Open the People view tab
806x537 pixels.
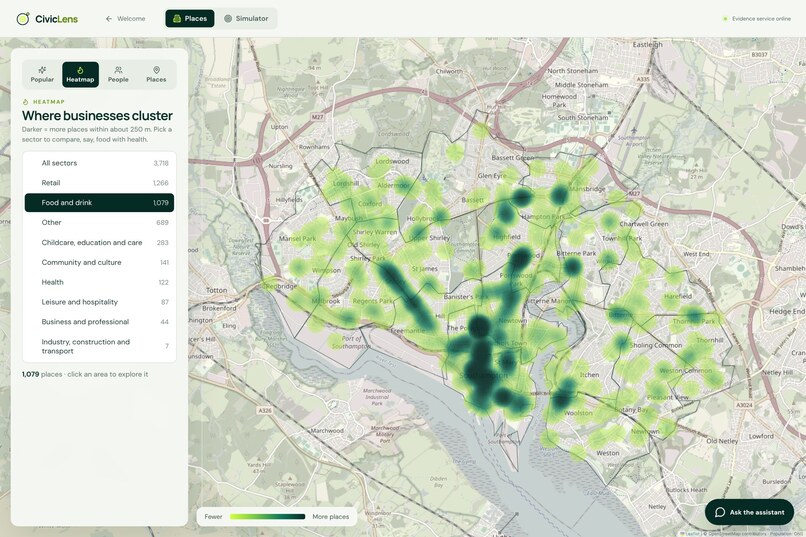click(x=118, y=75)
